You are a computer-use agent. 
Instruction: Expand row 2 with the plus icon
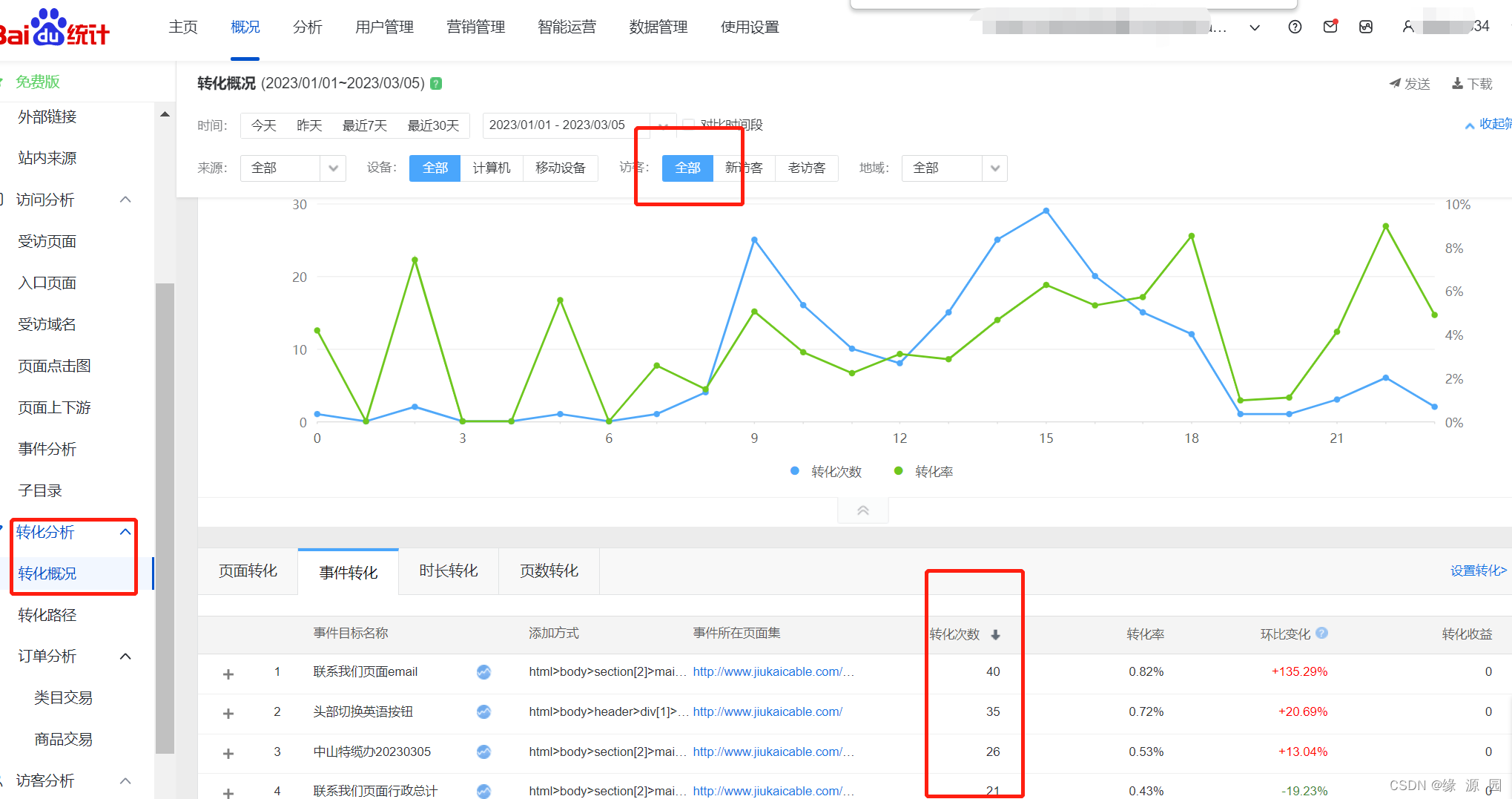click(x=228, y=714)
